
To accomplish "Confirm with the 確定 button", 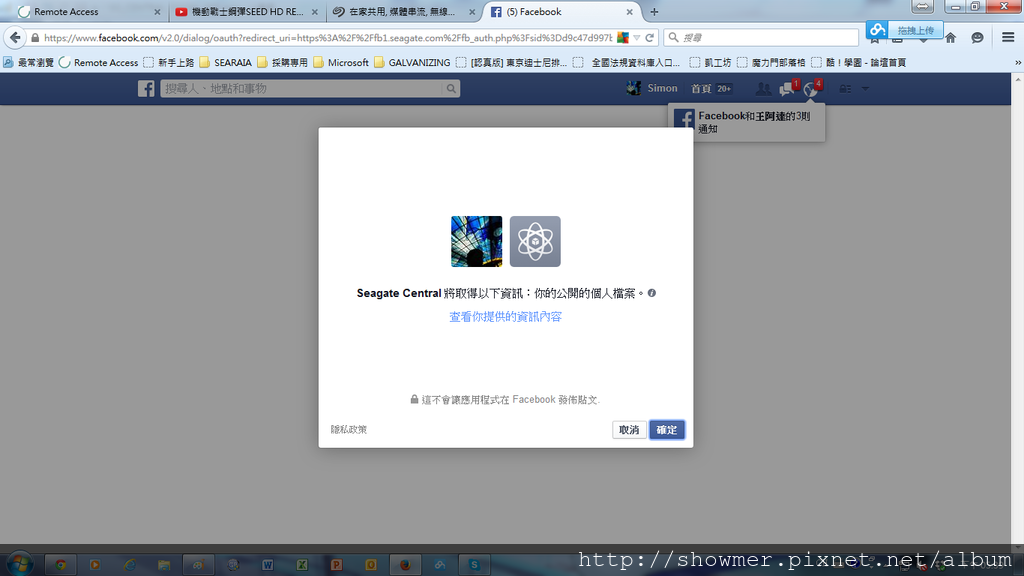I will [667, 430].
